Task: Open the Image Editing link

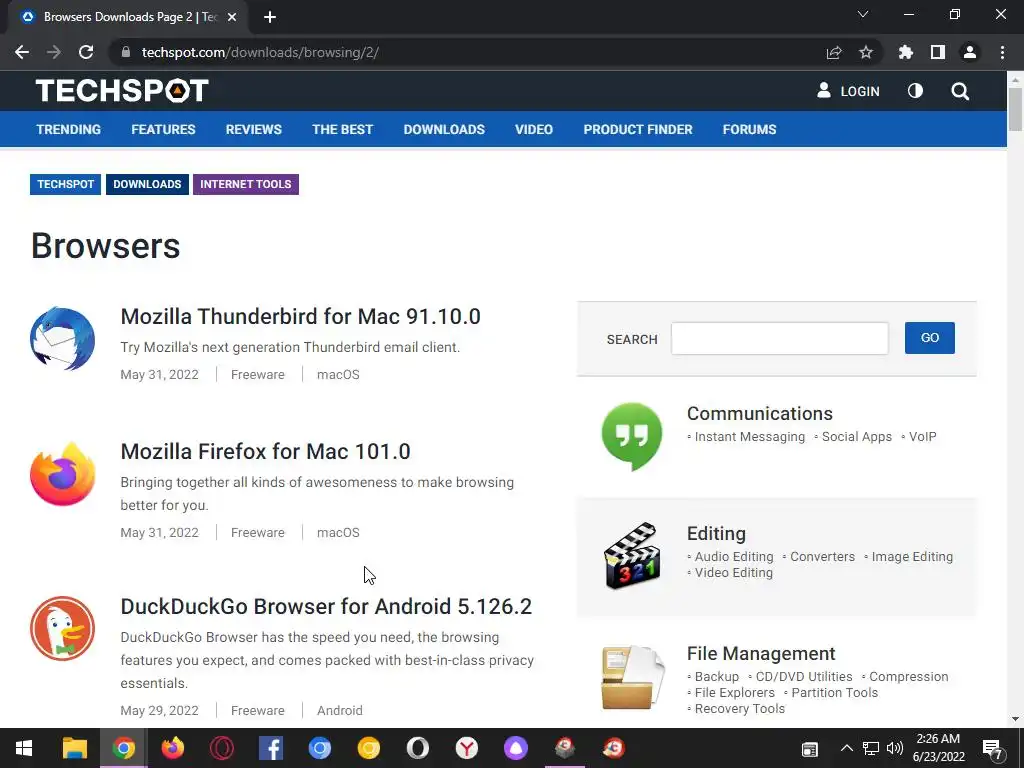Action: pyautogui.click(x=912, y=556)
